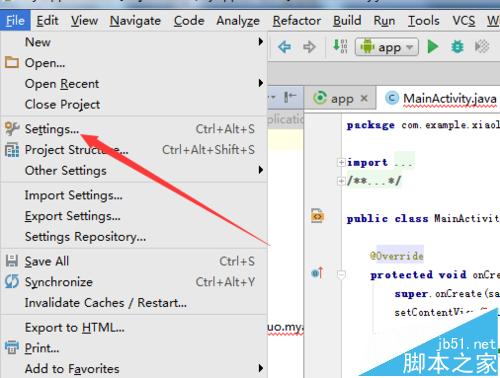Open the Run menu
500x378 pixels.
(x=384, y=21)
